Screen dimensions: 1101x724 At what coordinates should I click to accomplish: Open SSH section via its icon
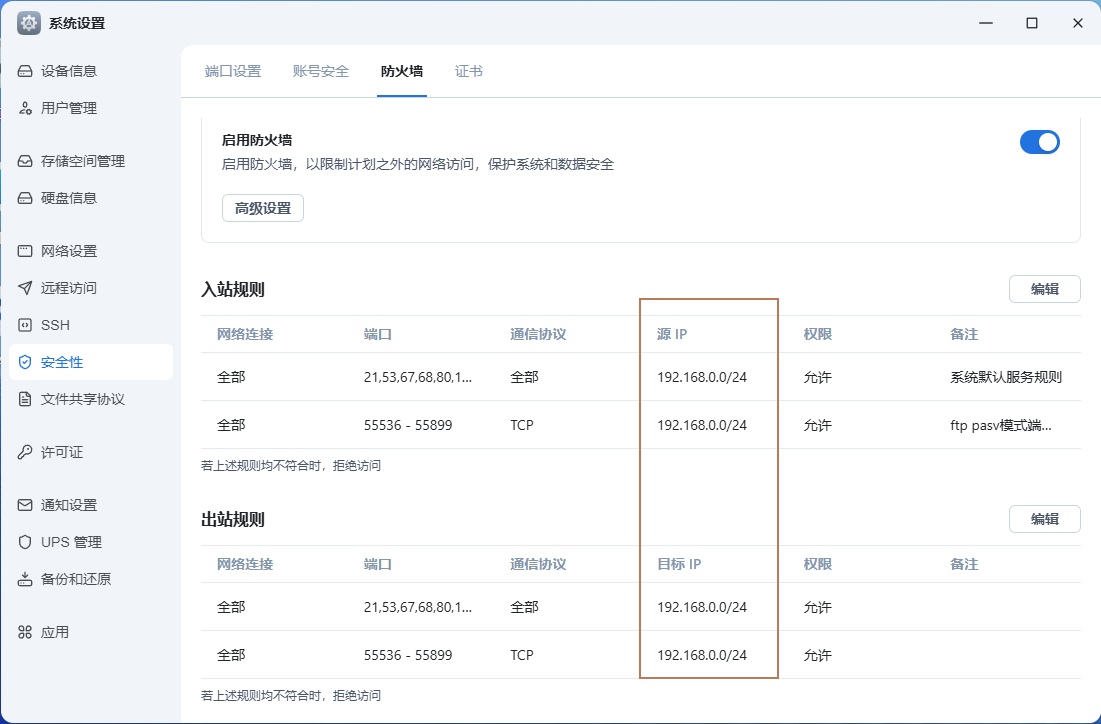click(25, 325)
